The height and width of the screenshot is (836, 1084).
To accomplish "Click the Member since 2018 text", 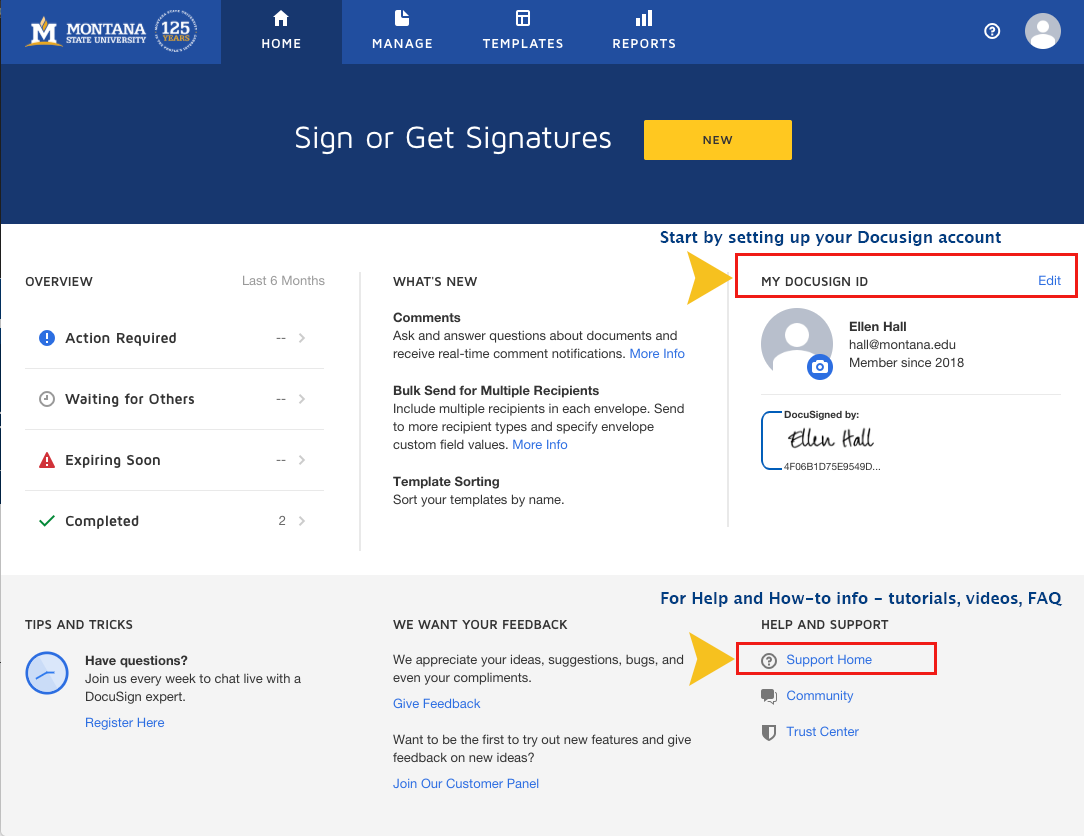I will [906, 362].
